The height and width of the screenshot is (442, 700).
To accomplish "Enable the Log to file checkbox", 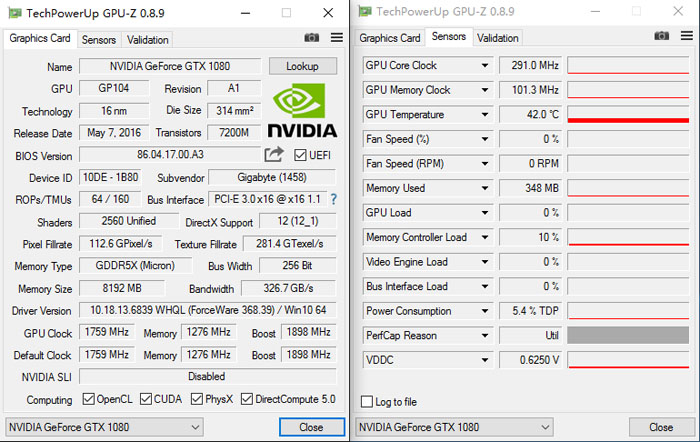I will click(x=367, y=402).
